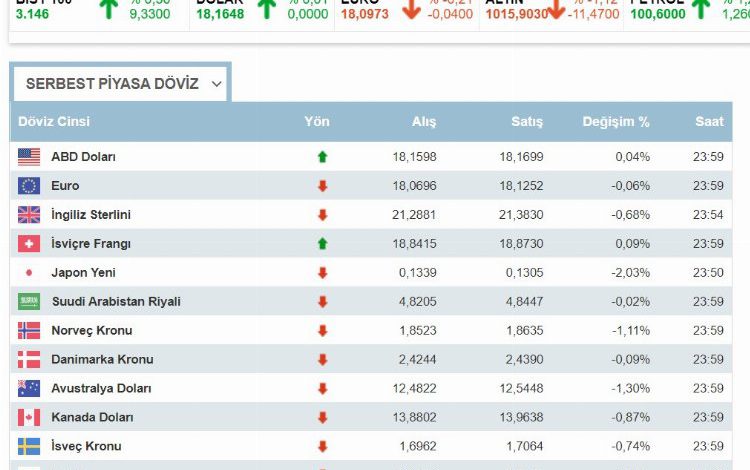750x470 pixels.
Task: Click the İsviçre Frangı Swiss flag icon
Action: pos(29,243)
